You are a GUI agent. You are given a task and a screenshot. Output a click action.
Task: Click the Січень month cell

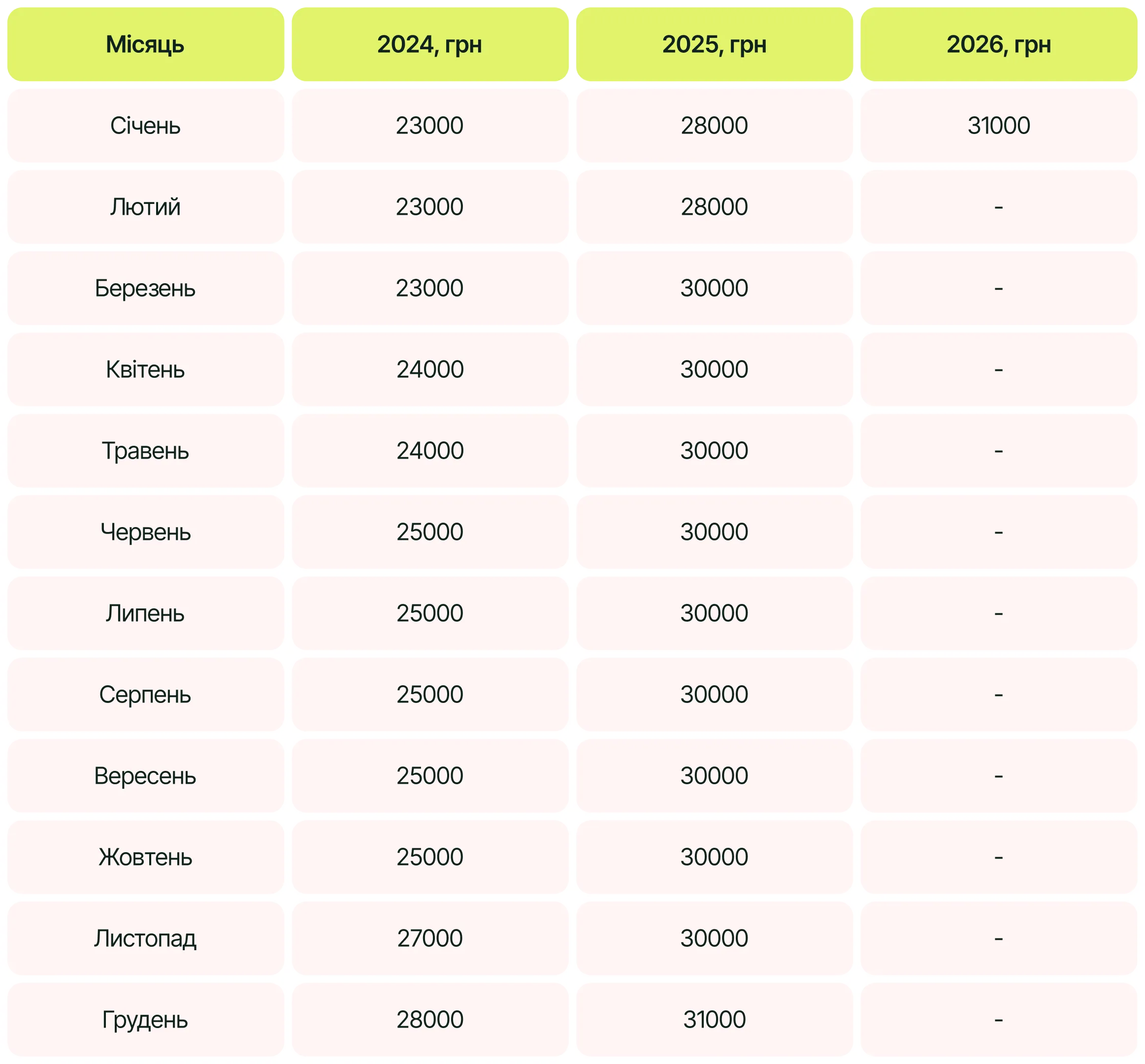click(x=145, y=126)
